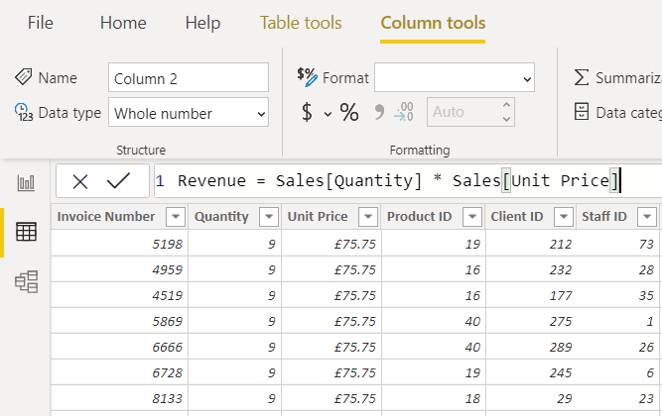
Task: Apply percentage format with % icon
Action: click(x=349, y=113)
